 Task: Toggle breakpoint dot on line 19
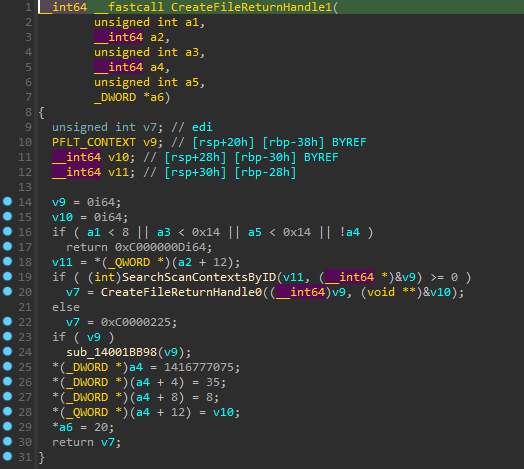click(7, 276)
